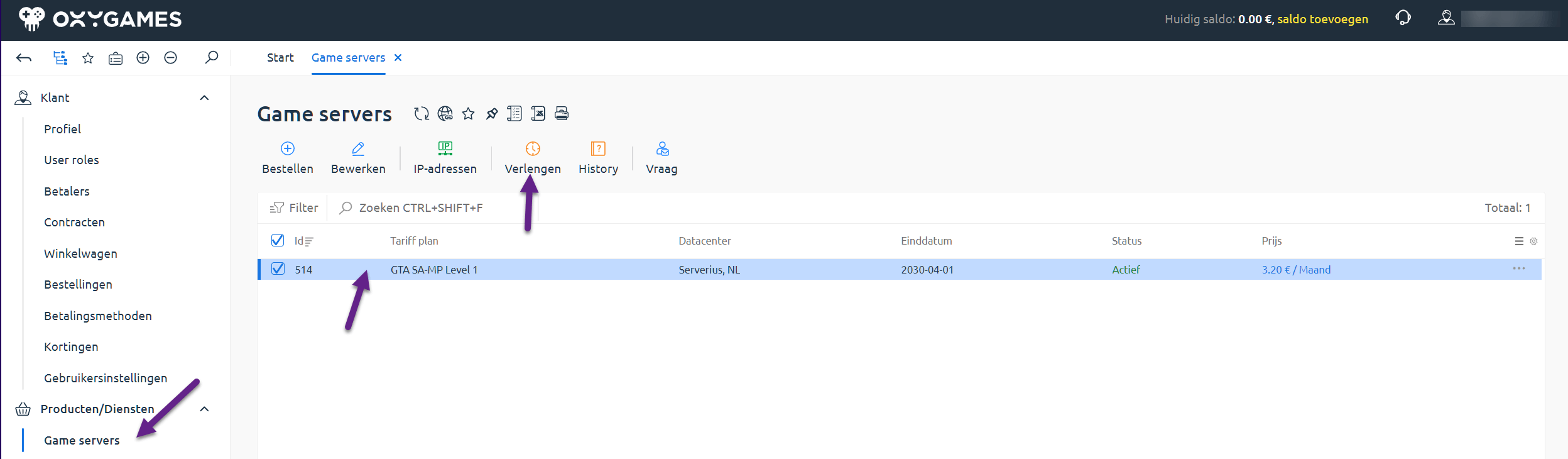Image resolution: width=1568 pixels, height=459 pixels.
Task: Print the Game servers table
Action: point(562,114)
